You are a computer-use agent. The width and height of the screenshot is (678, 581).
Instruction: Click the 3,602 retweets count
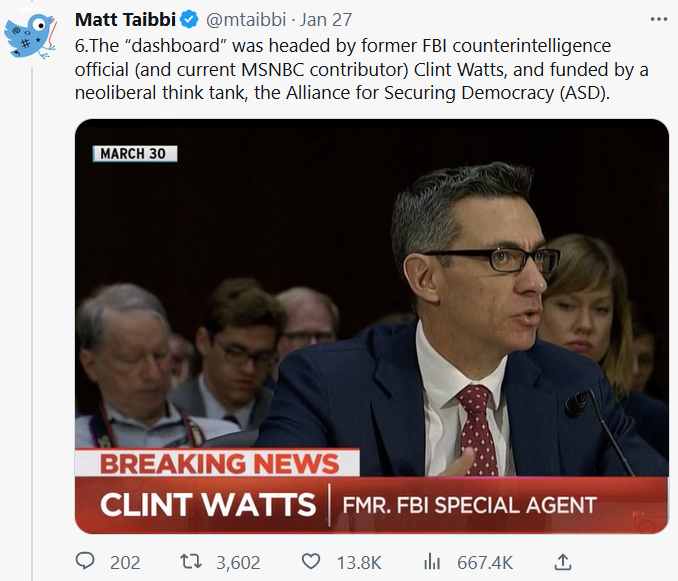pos(239,562)
